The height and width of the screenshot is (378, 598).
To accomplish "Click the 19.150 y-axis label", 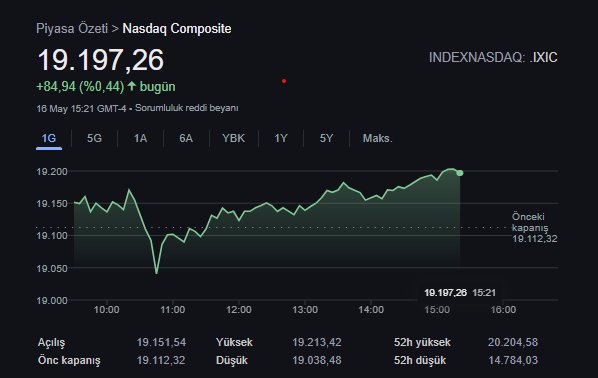I will point(52,204).
